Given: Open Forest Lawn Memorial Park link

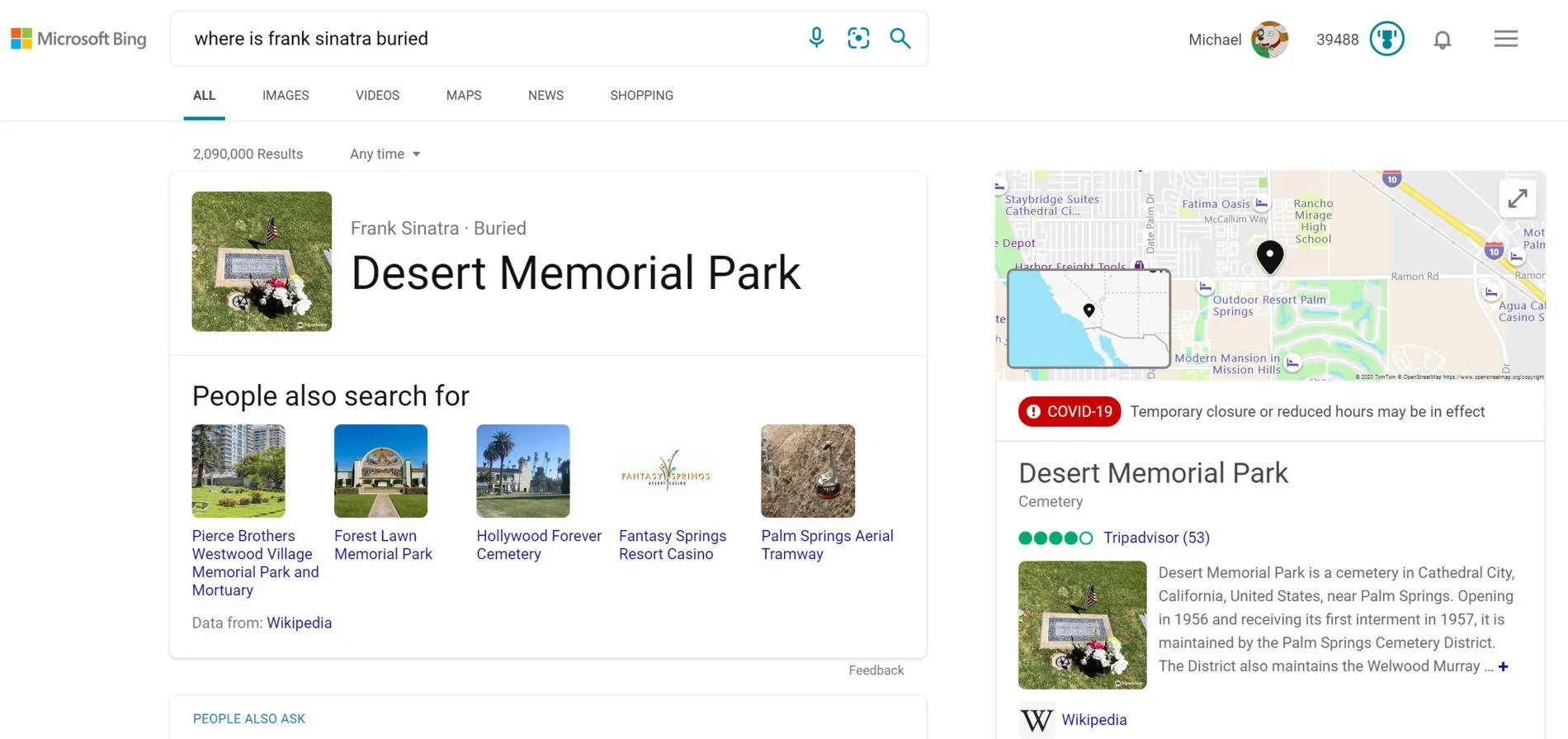Looking at the screenshot, I should [383, 545].
